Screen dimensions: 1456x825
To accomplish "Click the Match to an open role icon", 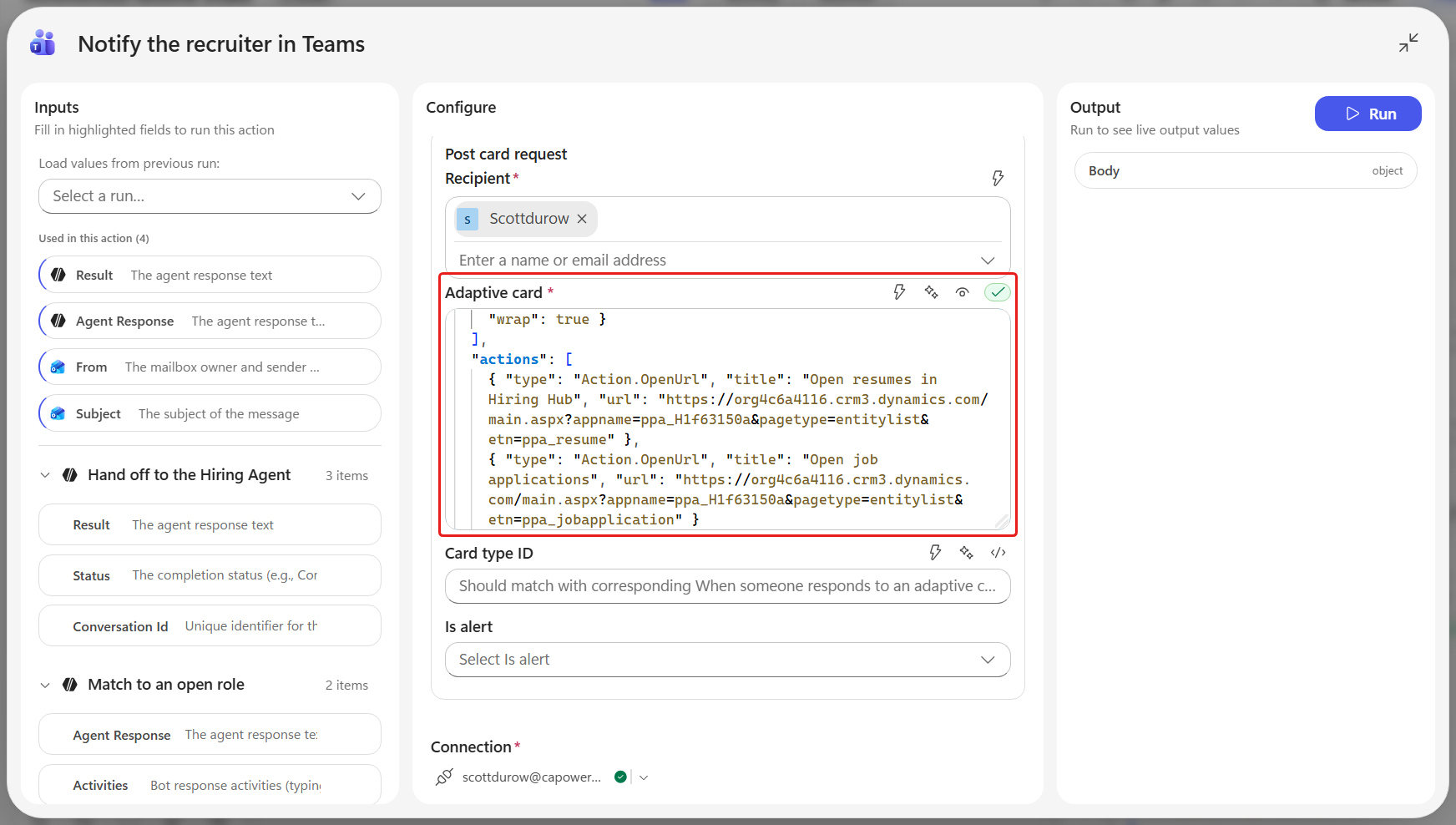I will pyautogui.click(x=70, y=685).
